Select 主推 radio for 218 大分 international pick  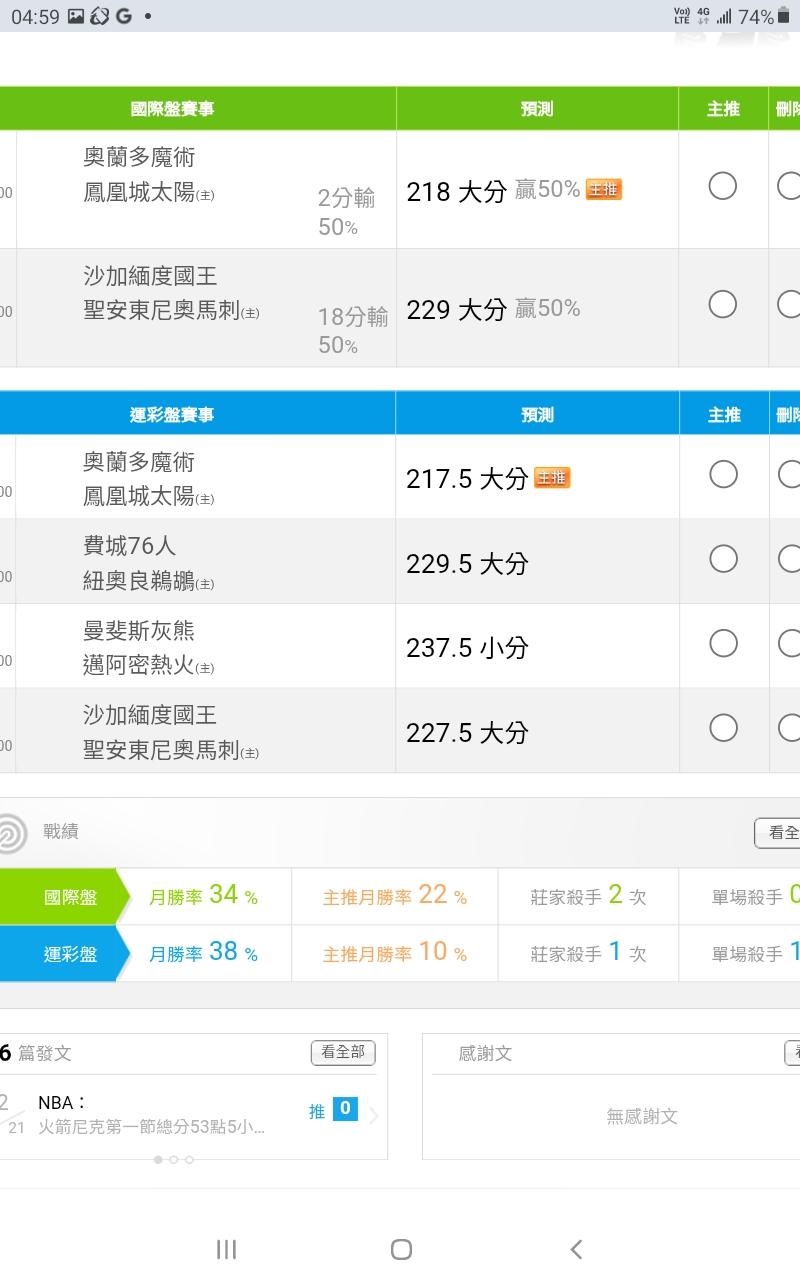tap(723, 186)
